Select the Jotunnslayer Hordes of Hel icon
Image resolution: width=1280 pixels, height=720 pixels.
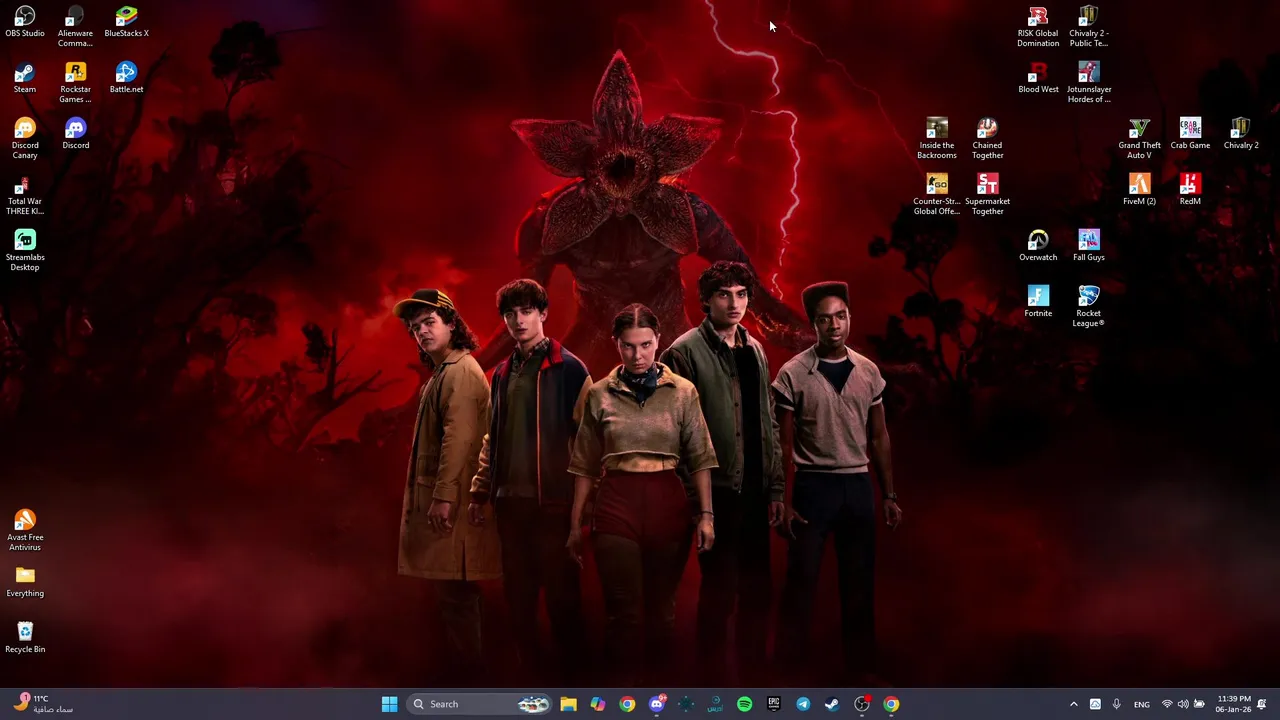pyautogui.click(x=1089, y=83)
